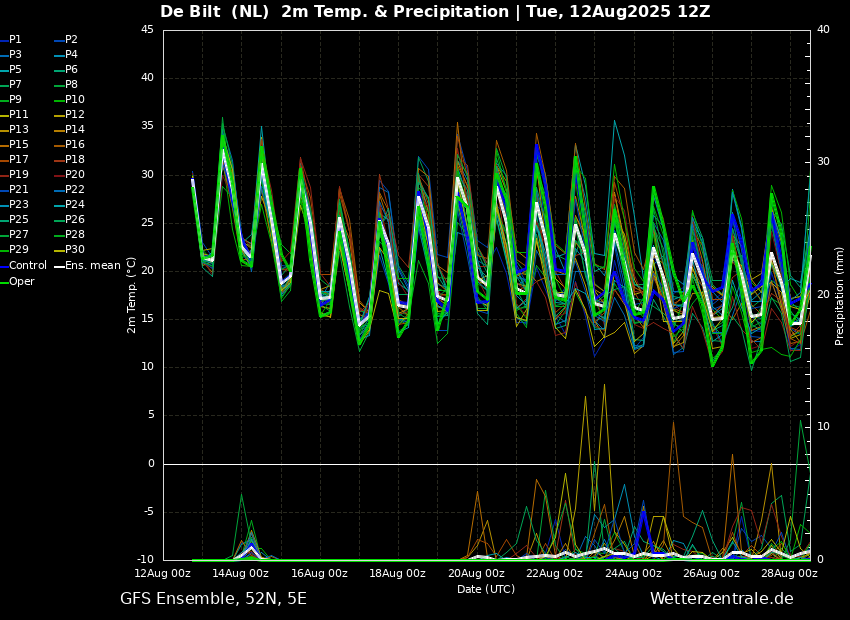
Task: Click the 26Aug 00z date tick
Action: [712, 574]
